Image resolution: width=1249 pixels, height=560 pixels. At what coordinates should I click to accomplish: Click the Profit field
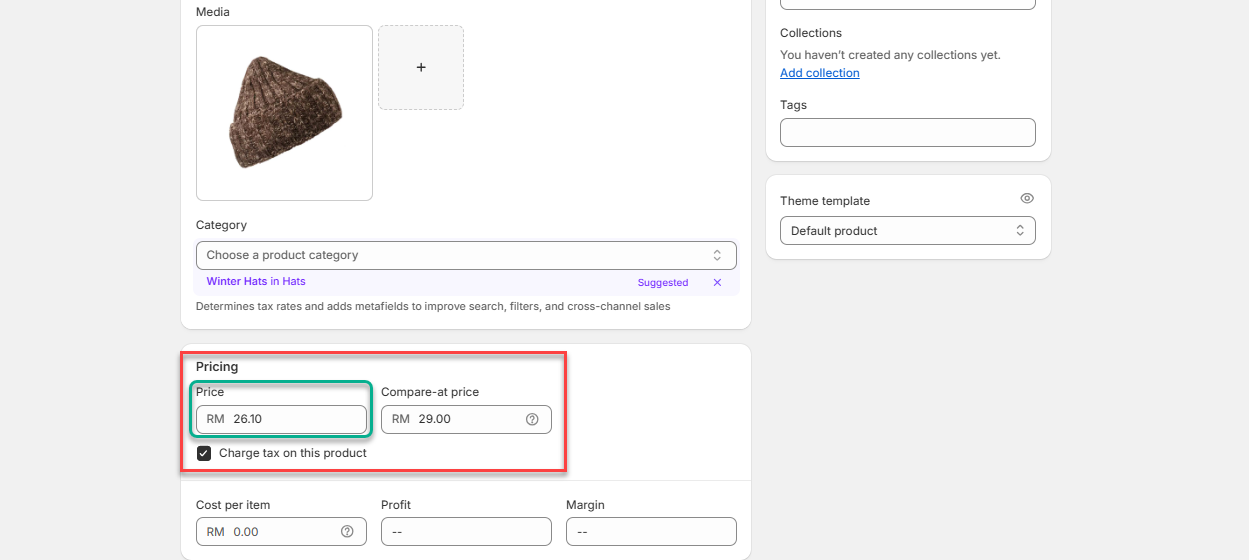[x=466, y=532]
